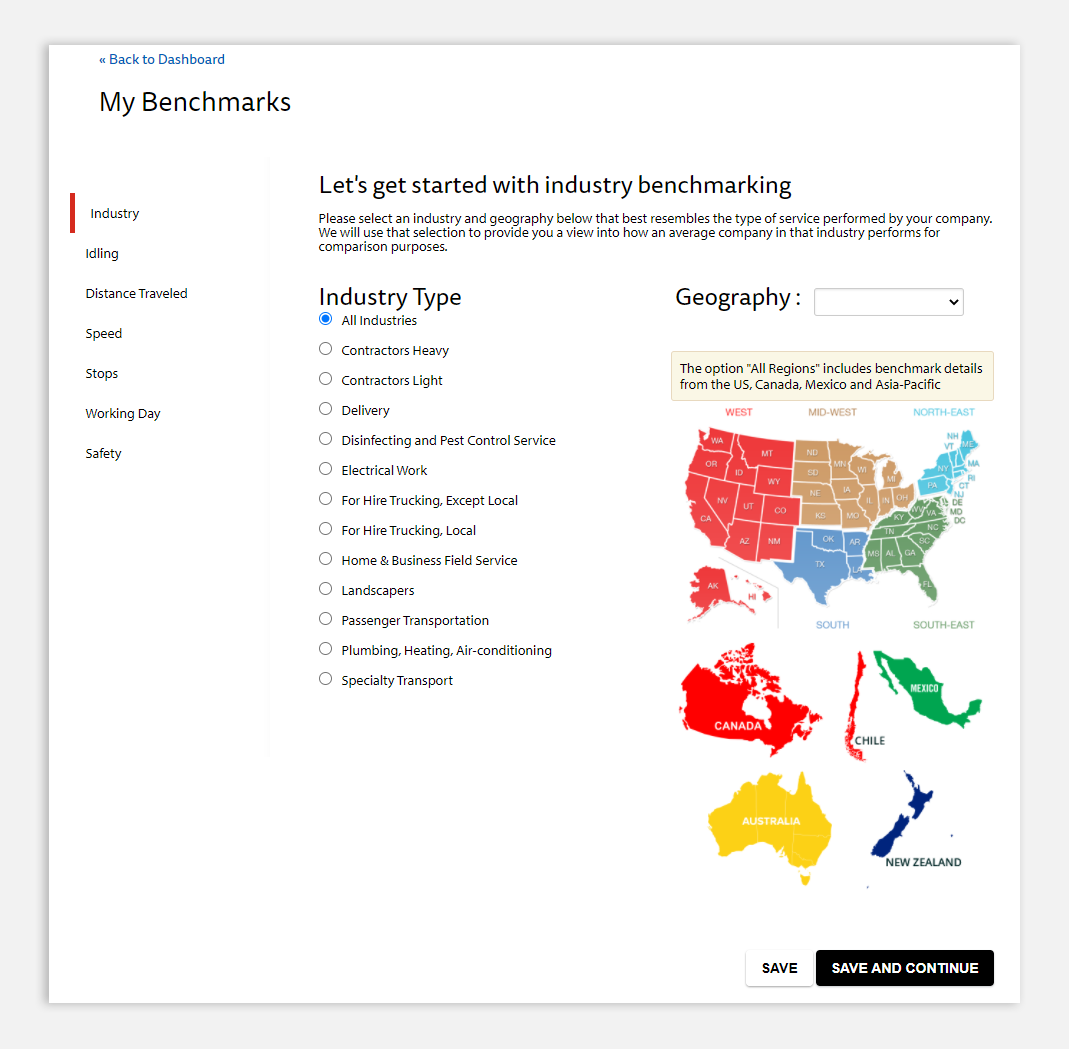The image size is (1069, 1049).
Task: Open the Idling section in sidebar
Action: coord(102,254)
